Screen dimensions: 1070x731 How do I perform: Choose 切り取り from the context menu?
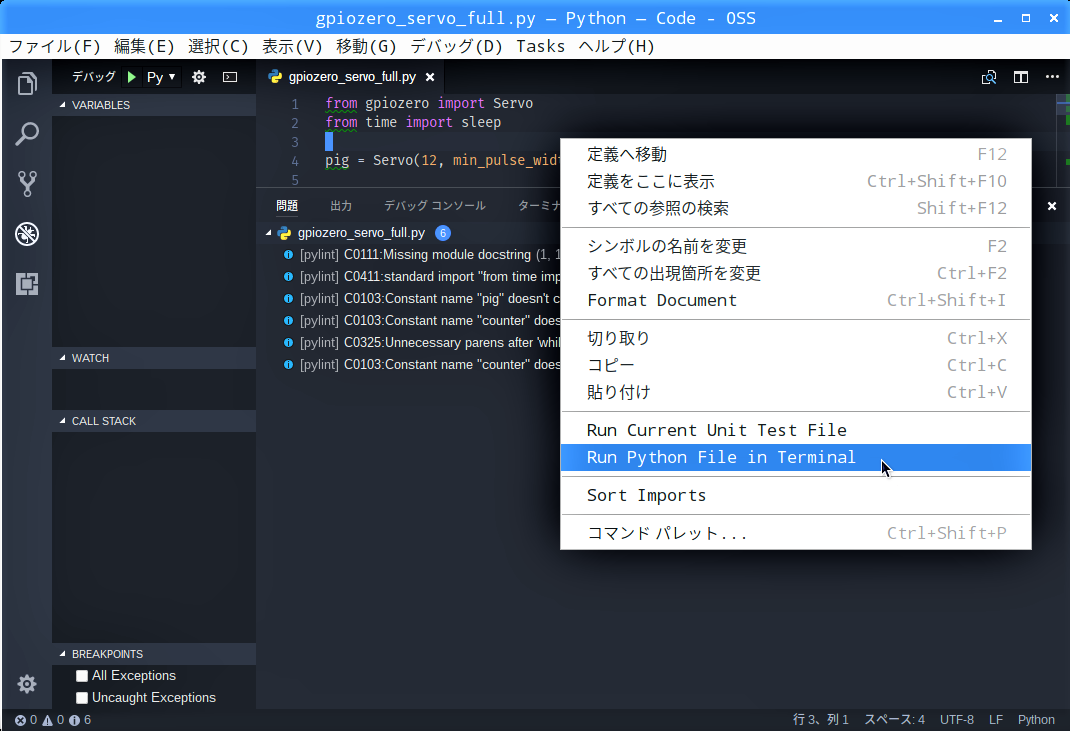pos(796,339)
